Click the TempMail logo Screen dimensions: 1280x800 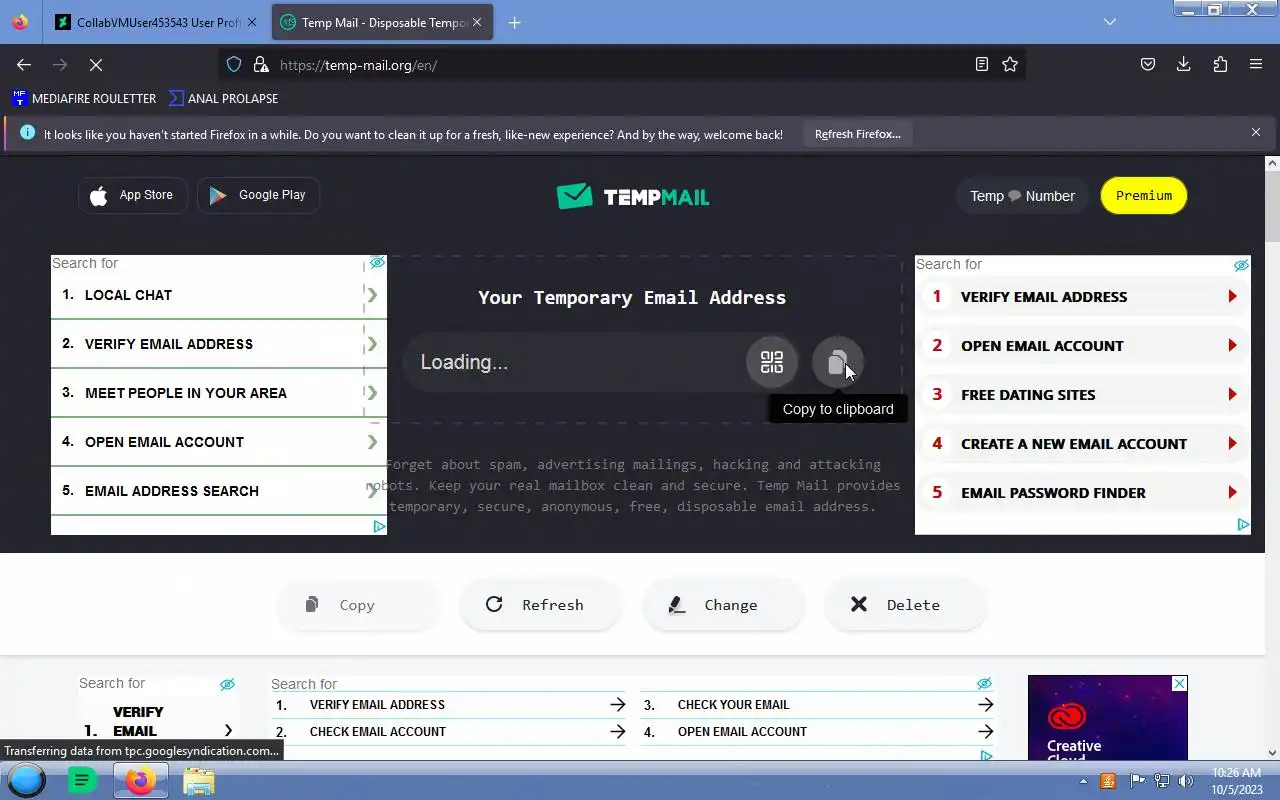click(x=633, y=196)
